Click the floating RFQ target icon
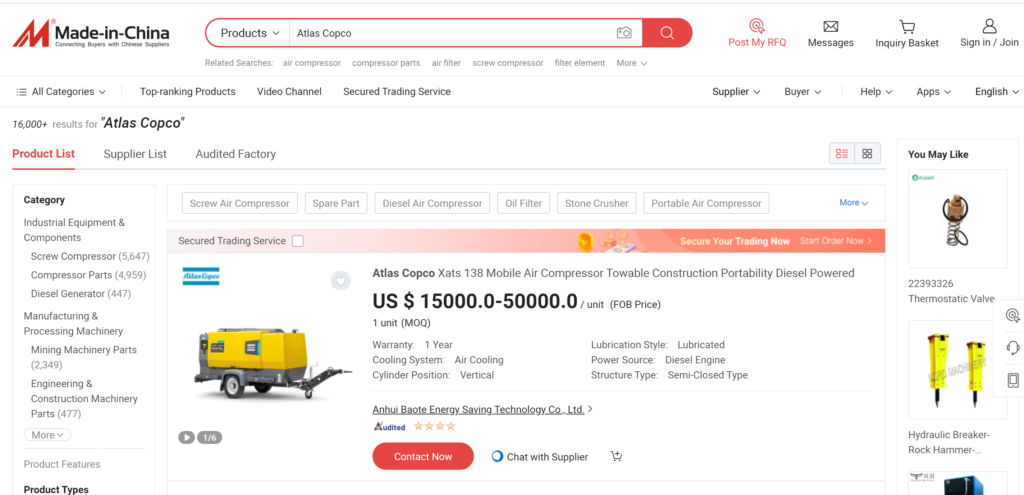Image resolution: width=1024 pixels, height=495 pixels. (x=1013, y=315)
